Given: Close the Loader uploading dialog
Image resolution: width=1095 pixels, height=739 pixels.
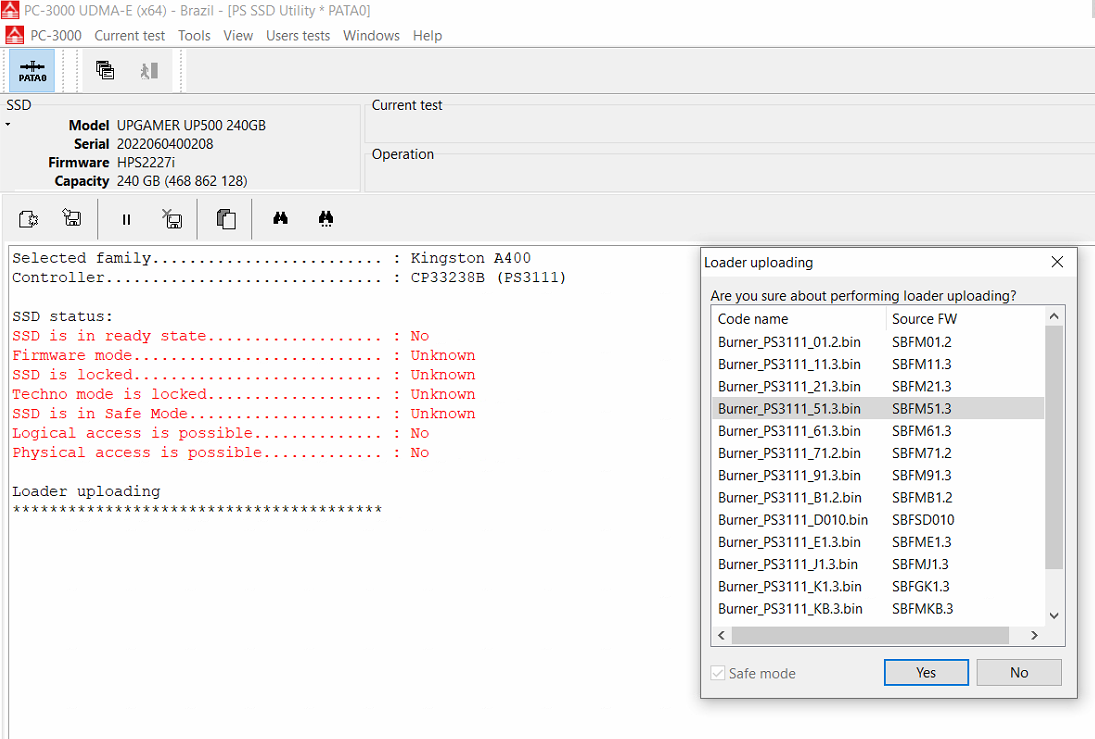Looking at the screenshot, I should (1057, 262).
